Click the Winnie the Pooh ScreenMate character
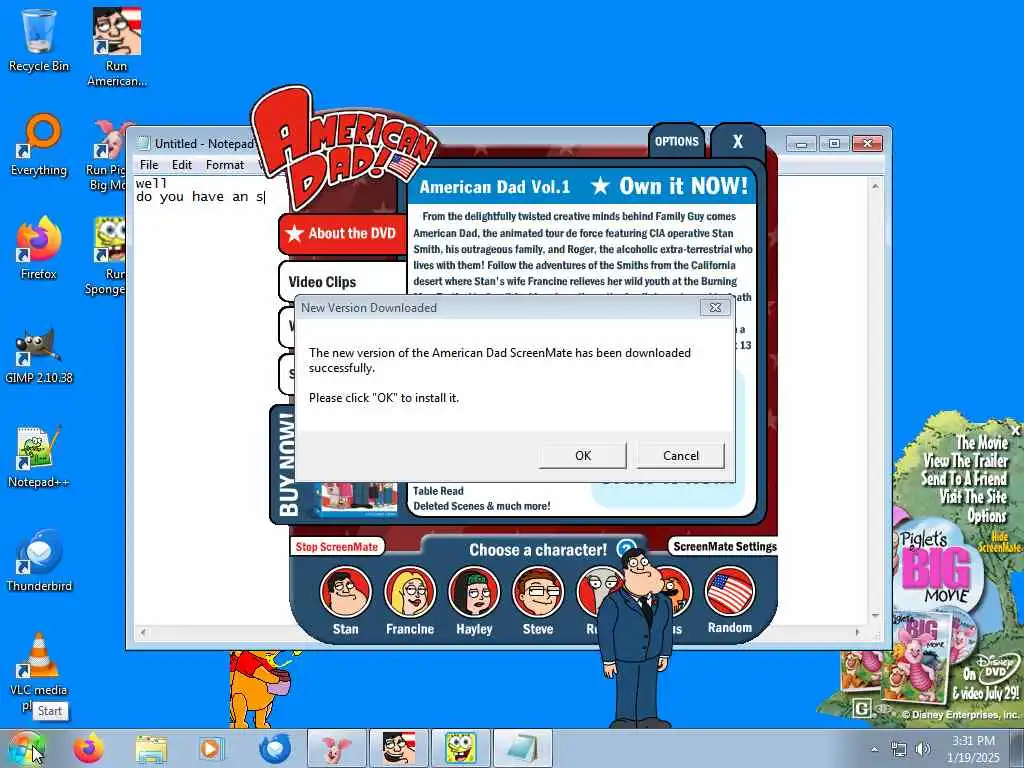The width and height of the screenshot is (1024, 768). [x=263, y=689]
